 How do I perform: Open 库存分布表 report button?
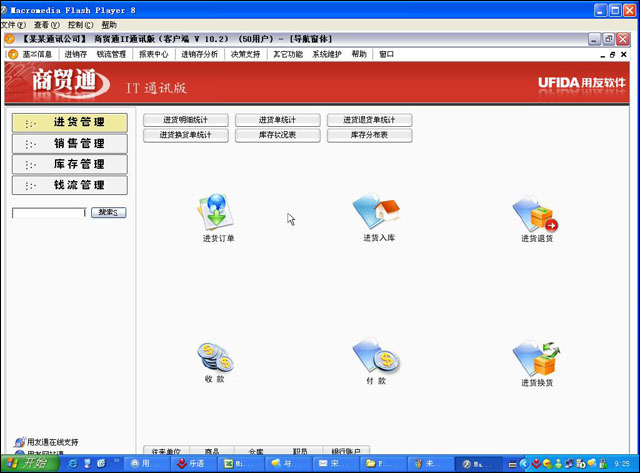369,135
